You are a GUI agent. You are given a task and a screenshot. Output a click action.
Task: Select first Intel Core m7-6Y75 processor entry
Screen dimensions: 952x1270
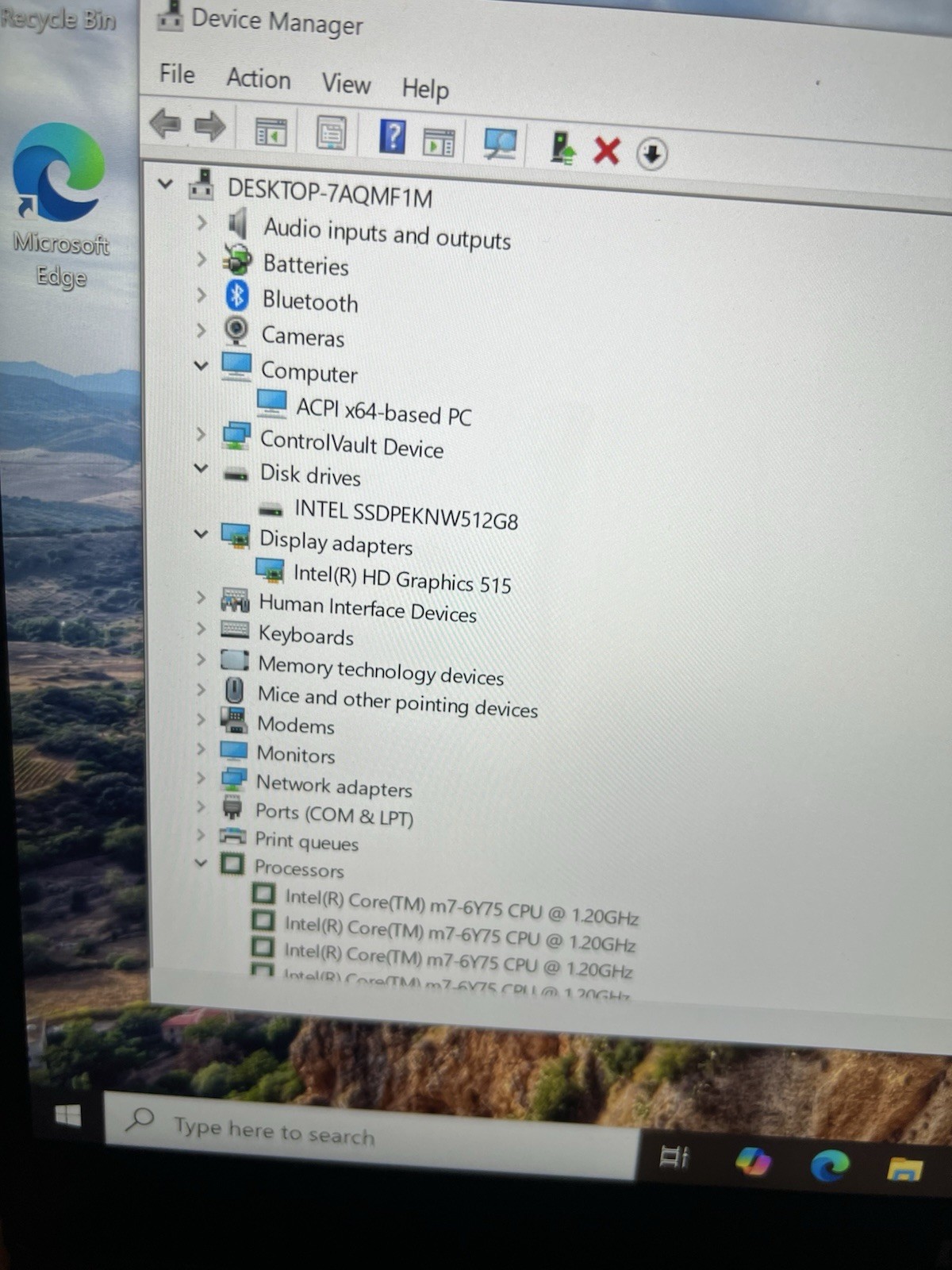click(x=462, y=907)
